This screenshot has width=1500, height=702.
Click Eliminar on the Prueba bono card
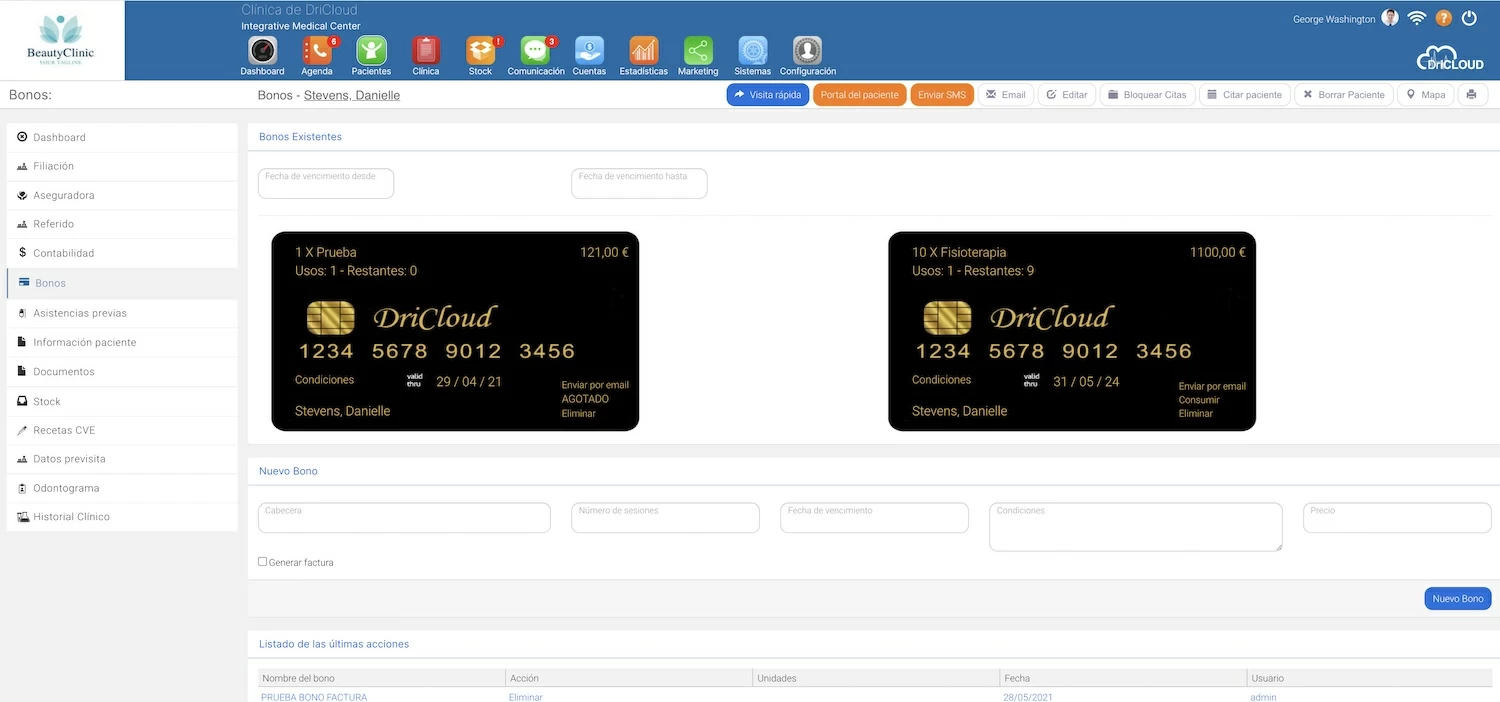point(579,413)
